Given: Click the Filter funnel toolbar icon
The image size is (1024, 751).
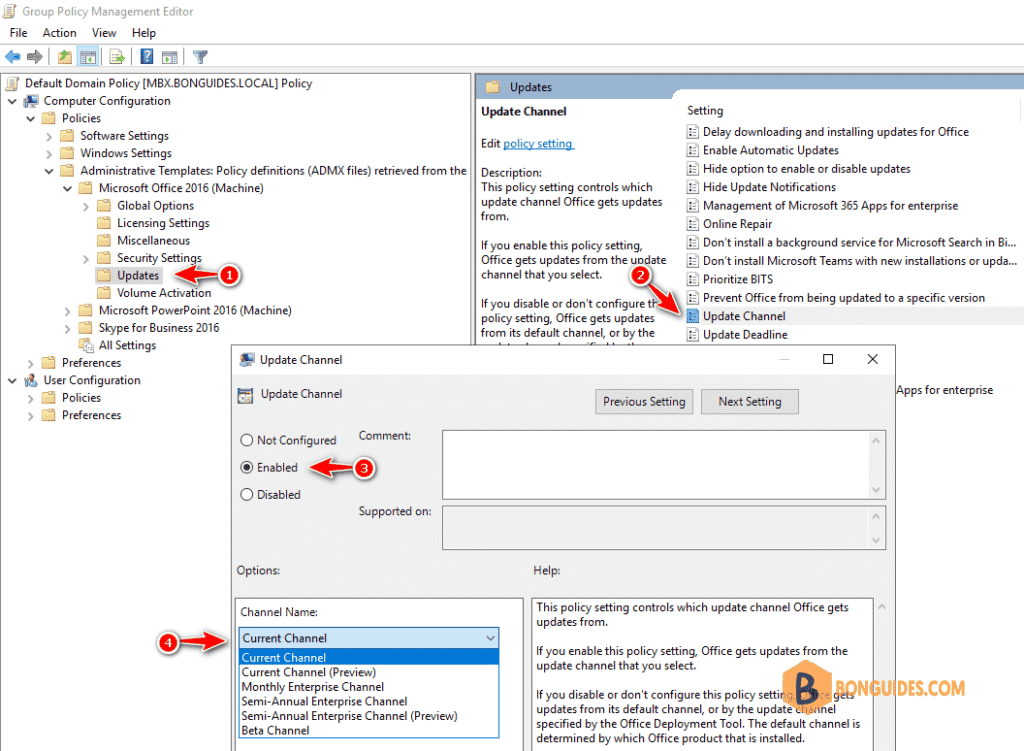Looking at the screenshot, I should coord(200,57).
